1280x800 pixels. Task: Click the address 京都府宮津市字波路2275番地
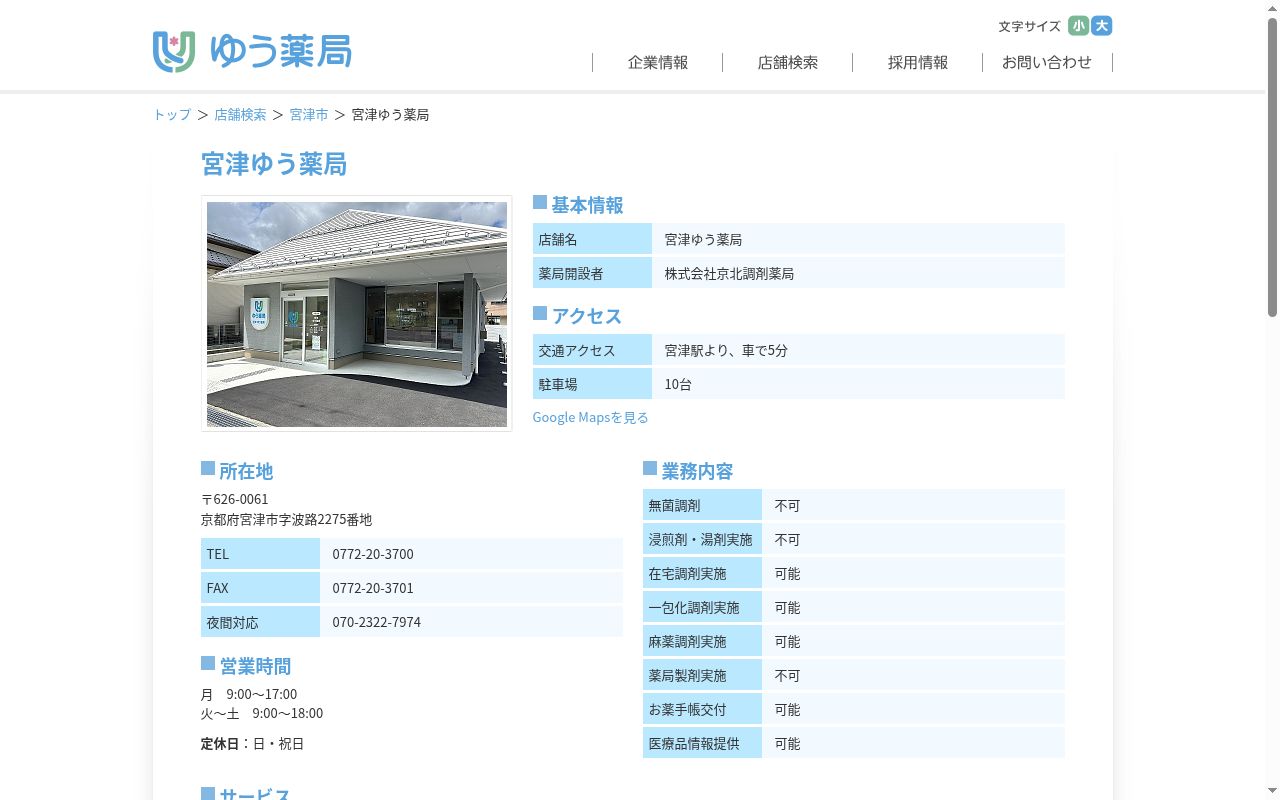pos(287,520)
